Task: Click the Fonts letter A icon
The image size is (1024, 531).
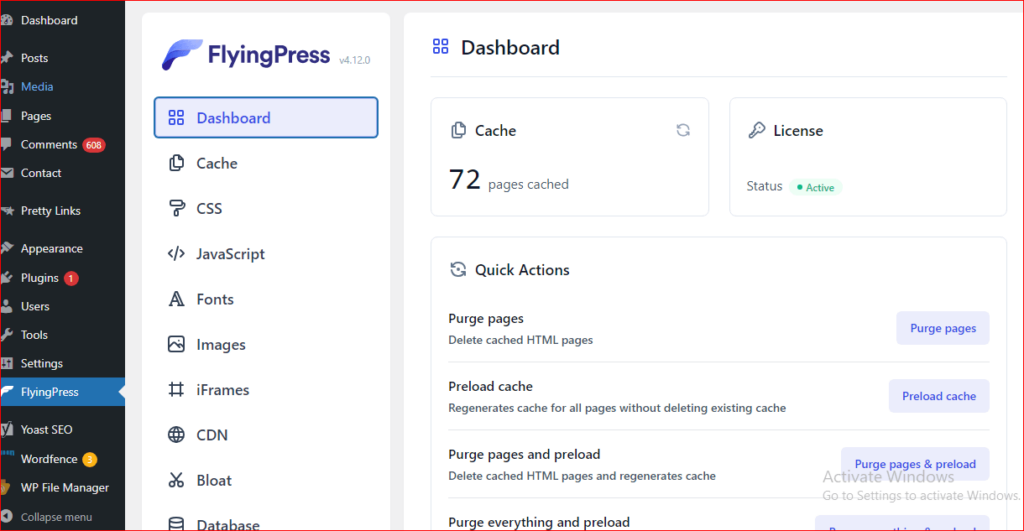Action: 176,298
